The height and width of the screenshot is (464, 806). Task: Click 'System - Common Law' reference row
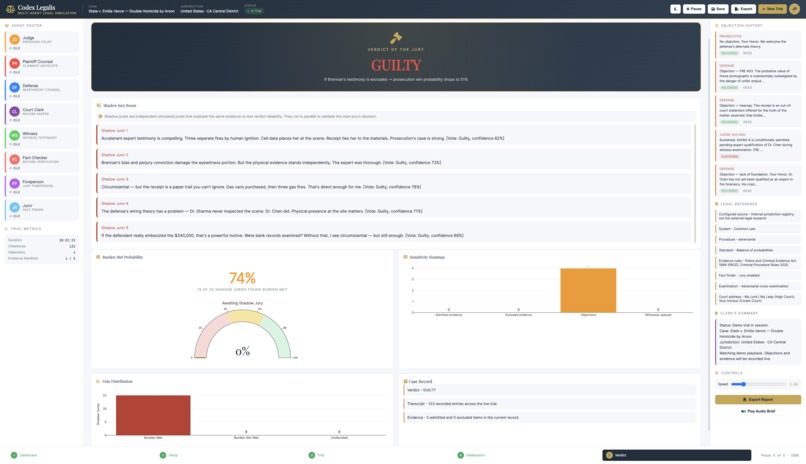(758, 229)
